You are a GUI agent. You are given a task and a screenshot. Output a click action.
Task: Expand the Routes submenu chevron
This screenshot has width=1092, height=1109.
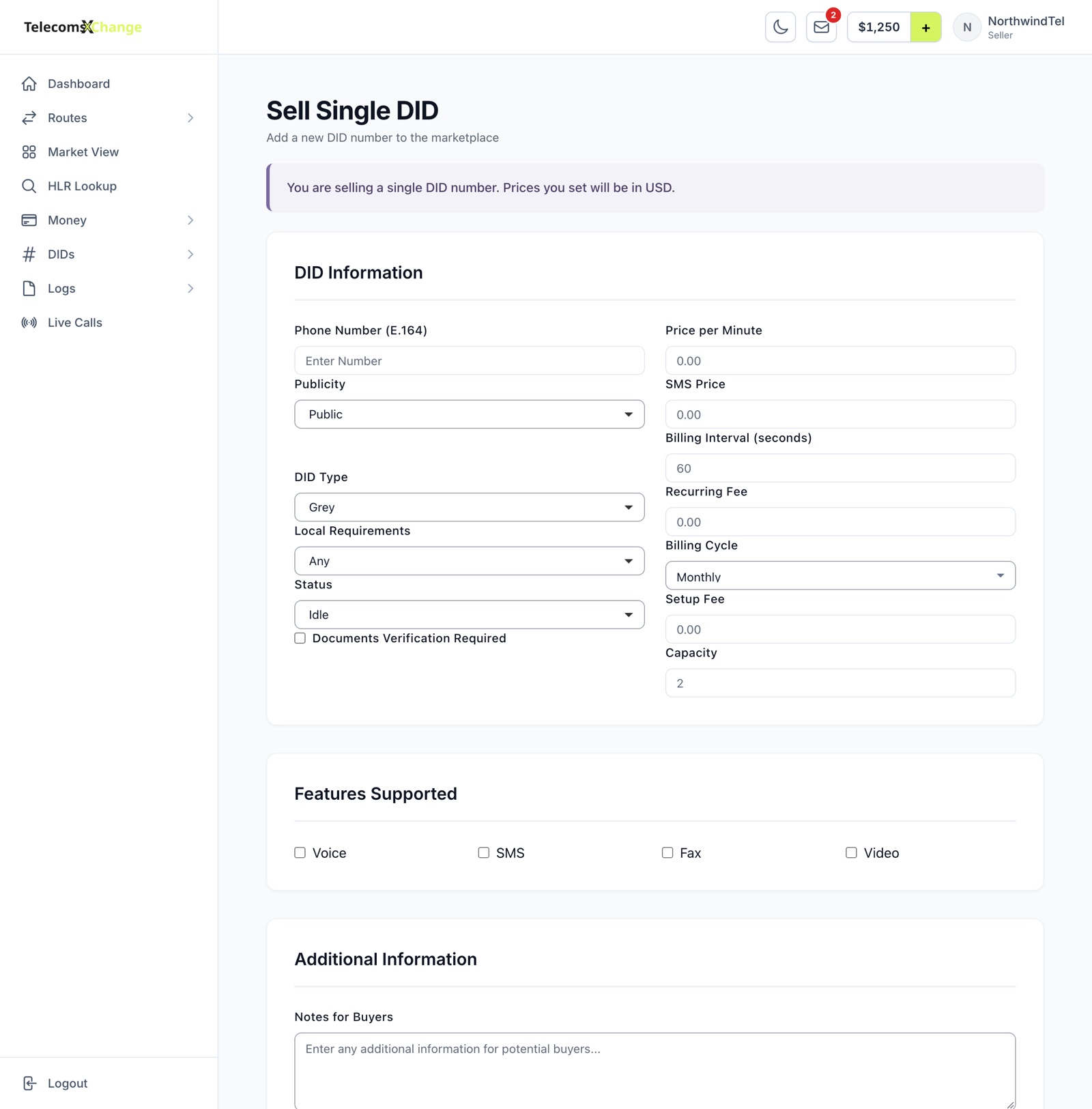(x=190, y=118)
